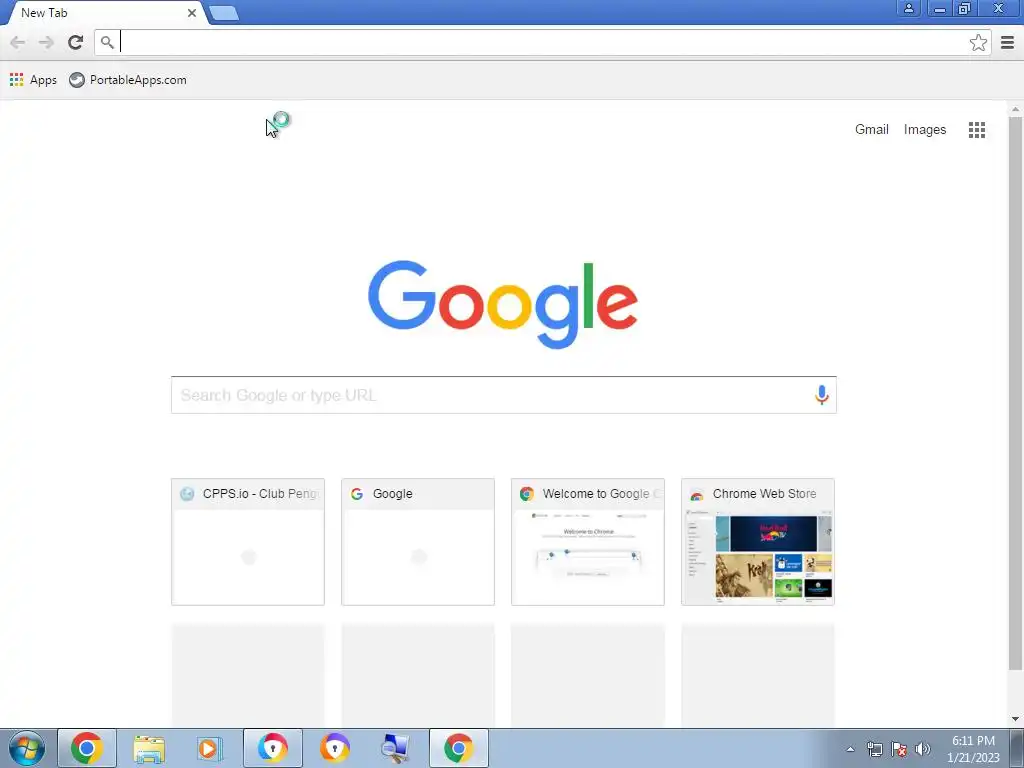This screenshot has width=1024, height=768.
Task: Click the back navigation arrow
Action: 18,42
